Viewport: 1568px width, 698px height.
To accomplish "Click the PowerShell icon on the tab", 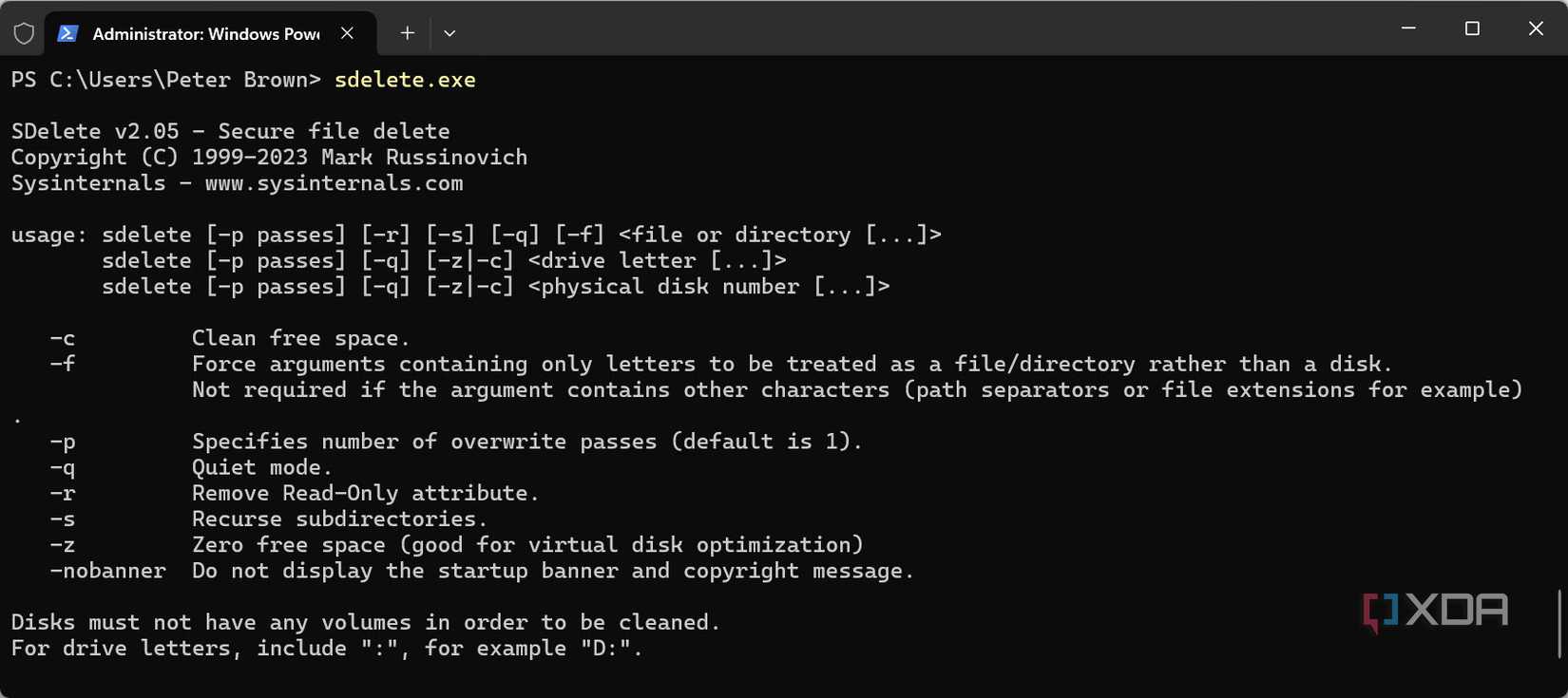I will (x=67, y=32).
